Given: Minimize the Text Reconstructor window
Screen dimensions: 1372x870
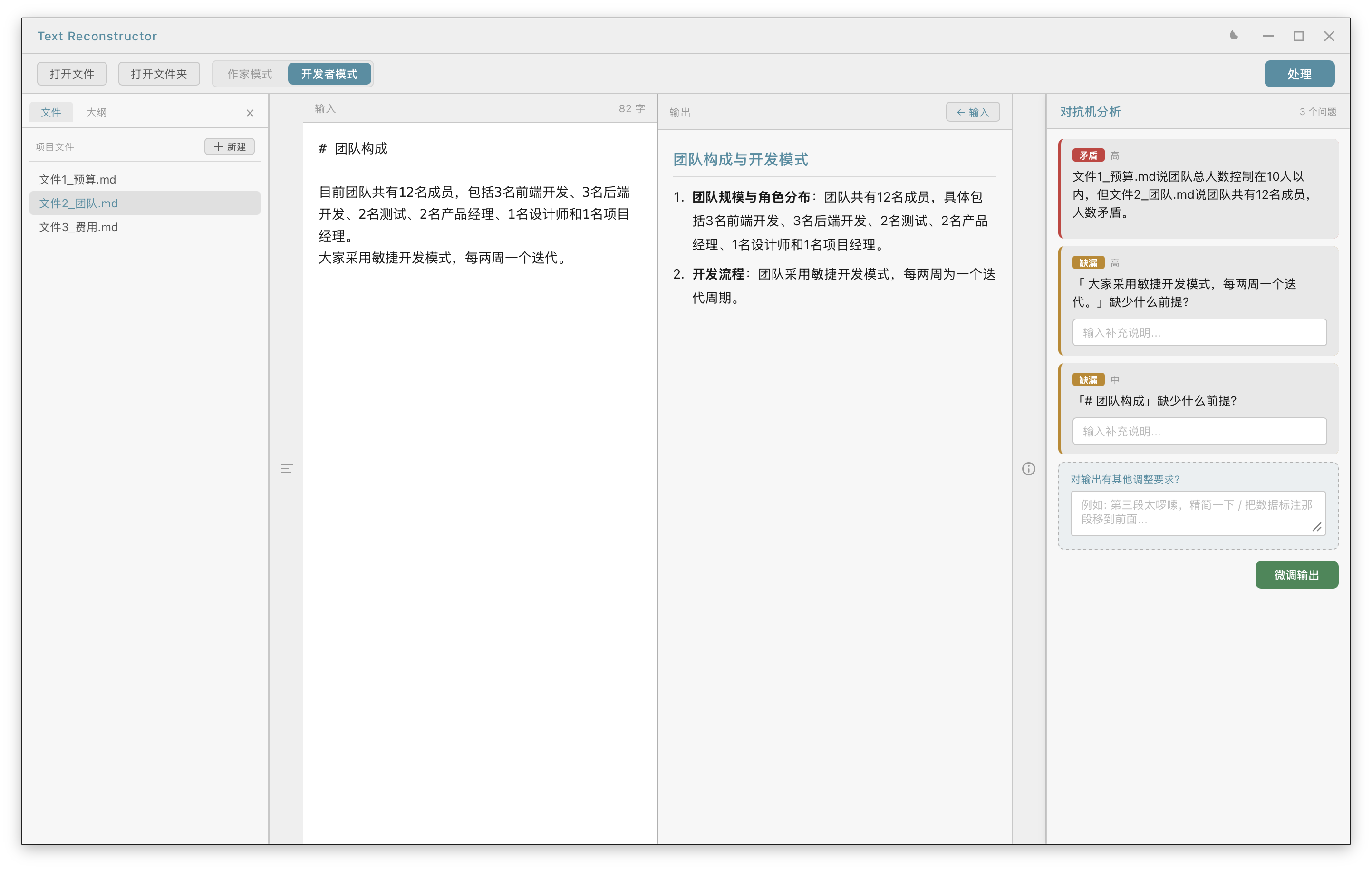Looking at the screenshot, I should point(1268,36).
